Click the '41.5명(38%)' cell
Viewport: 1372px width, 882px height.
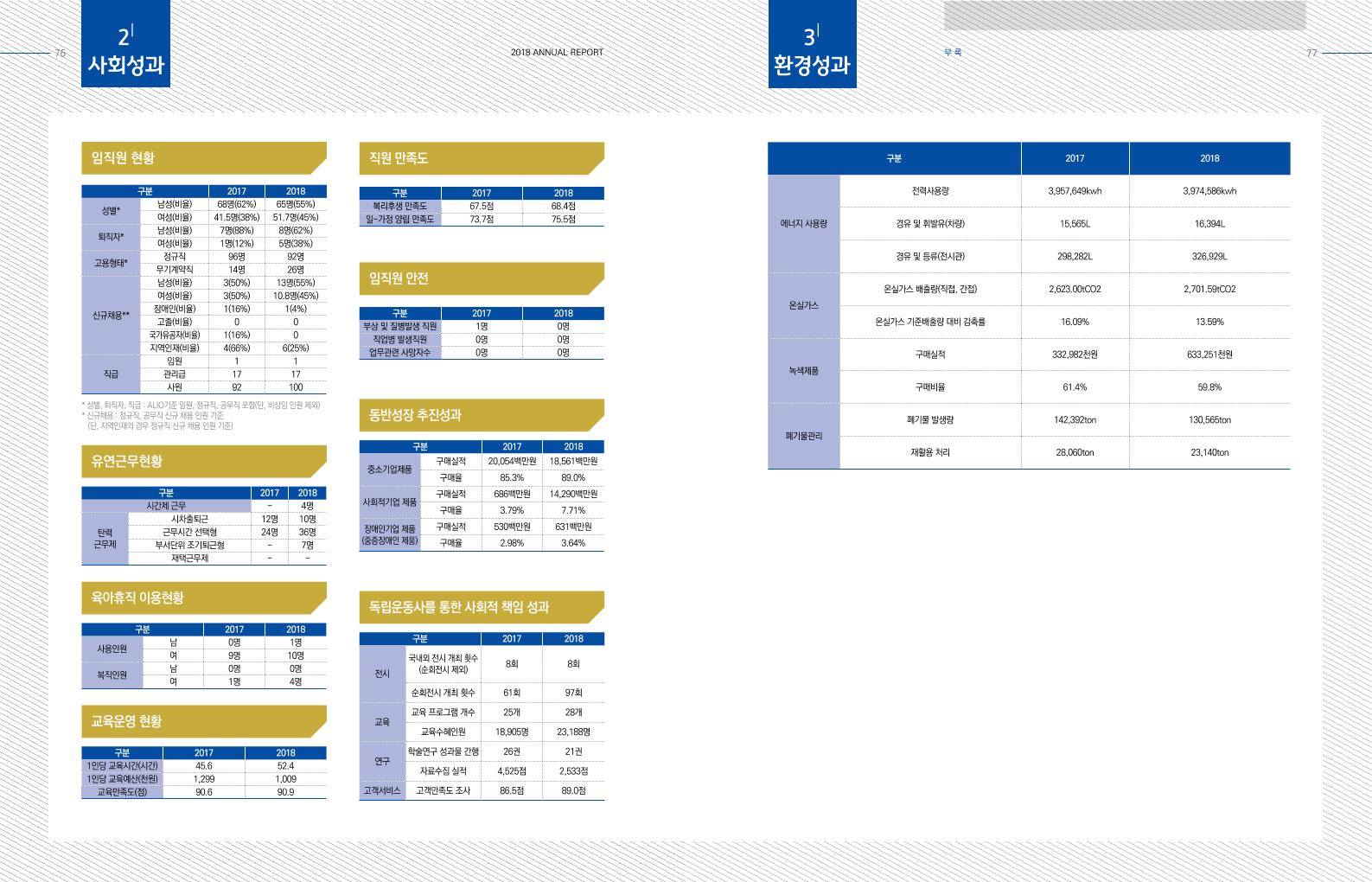click(x=237, y=218)
